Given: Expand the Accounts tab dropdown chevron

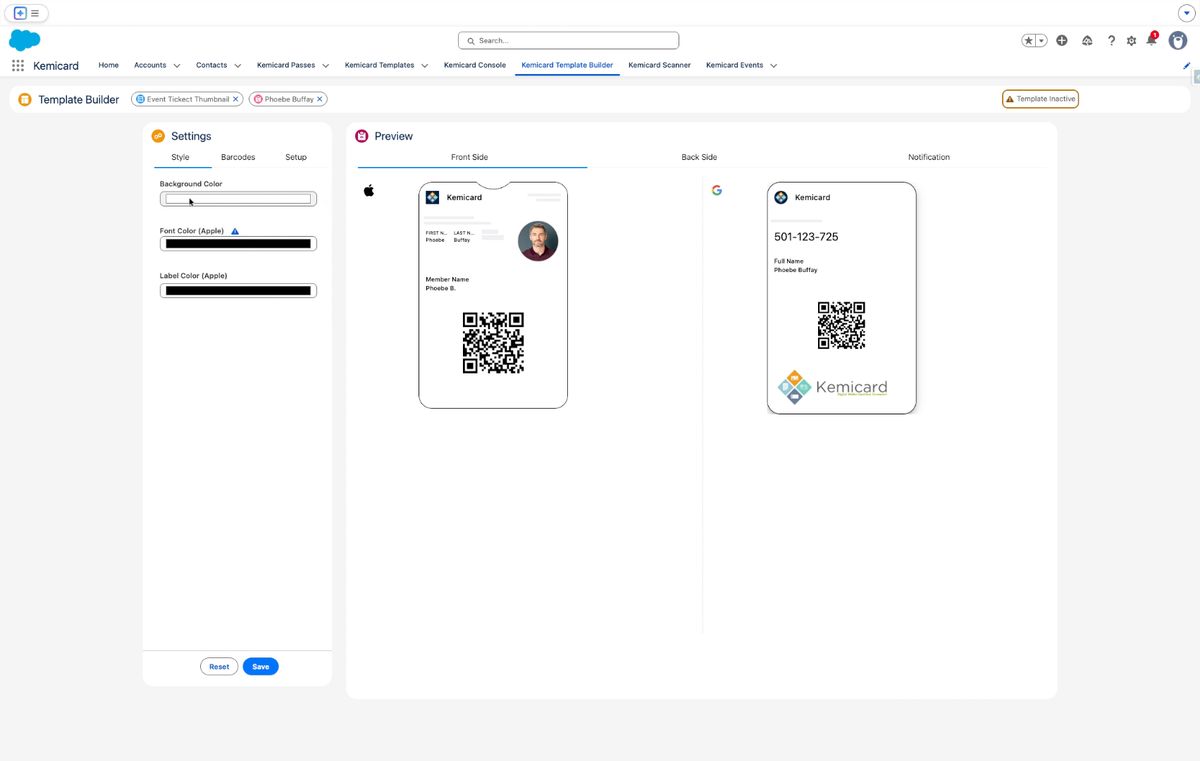Looking at the screenshot, I should 177,66.
